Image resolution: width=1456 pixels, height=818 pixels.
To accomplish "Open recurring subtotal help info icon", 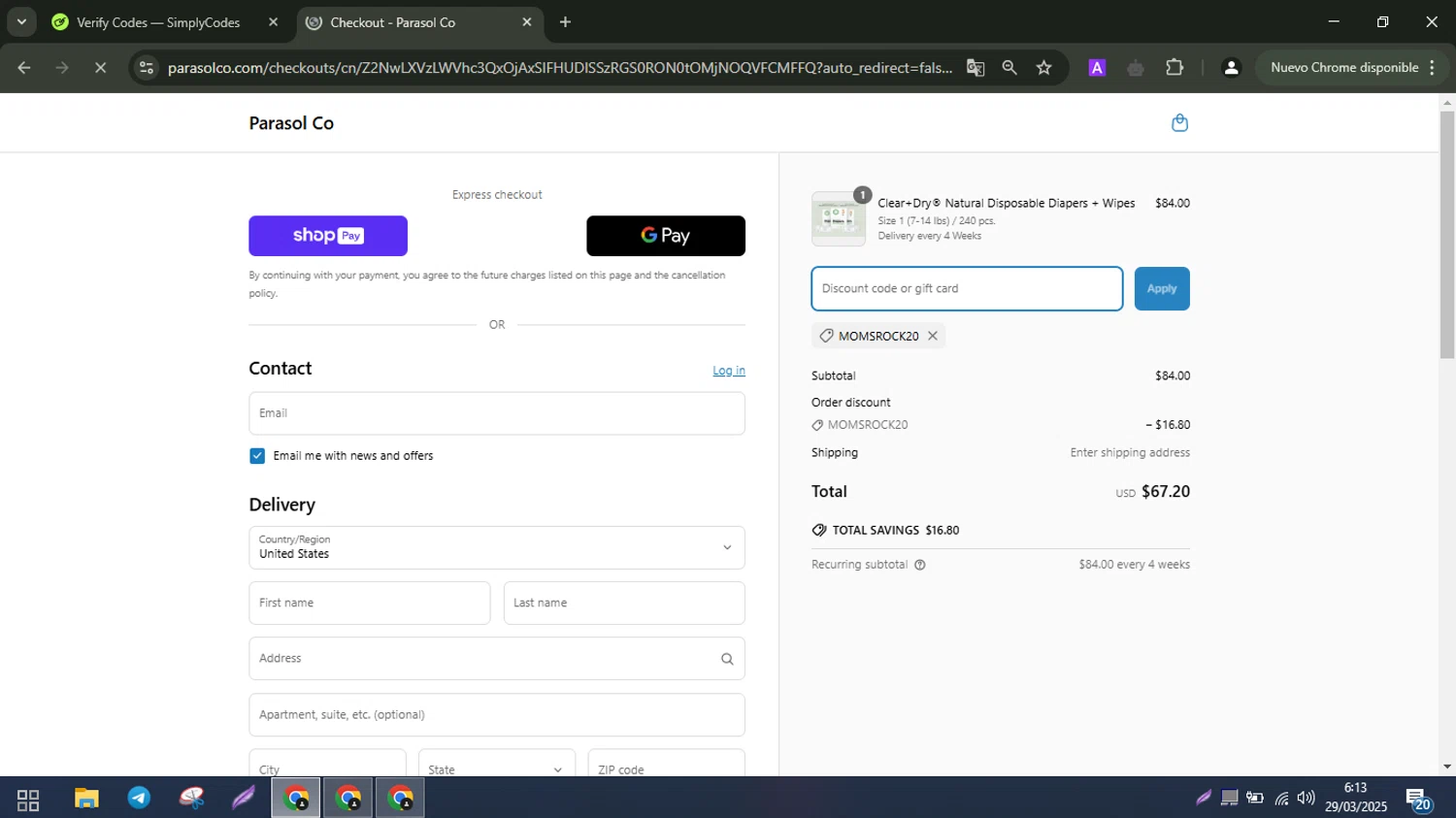I will point(920,565).
